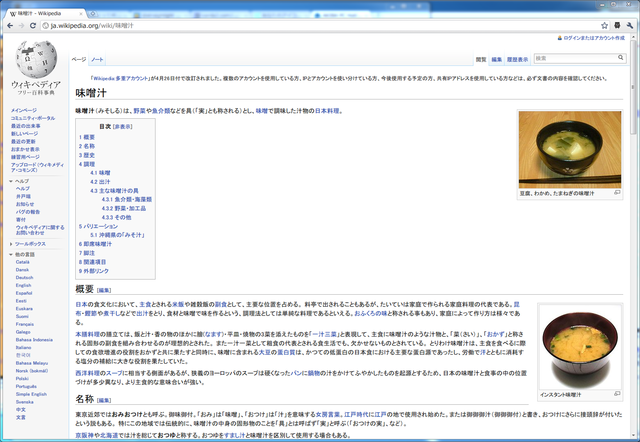Click the user icon beside login link
This screenshot has height=442, width=640.
pyautogui.click(x=560, y=38)
